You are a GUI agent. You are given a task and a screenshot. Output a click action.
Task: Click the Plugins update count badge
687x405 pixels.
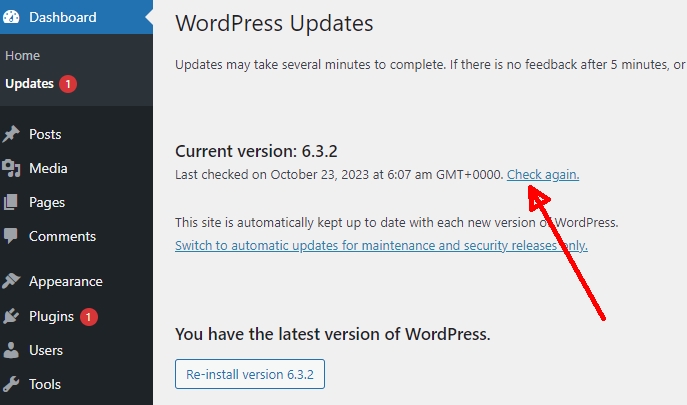[x=89, y=316]
